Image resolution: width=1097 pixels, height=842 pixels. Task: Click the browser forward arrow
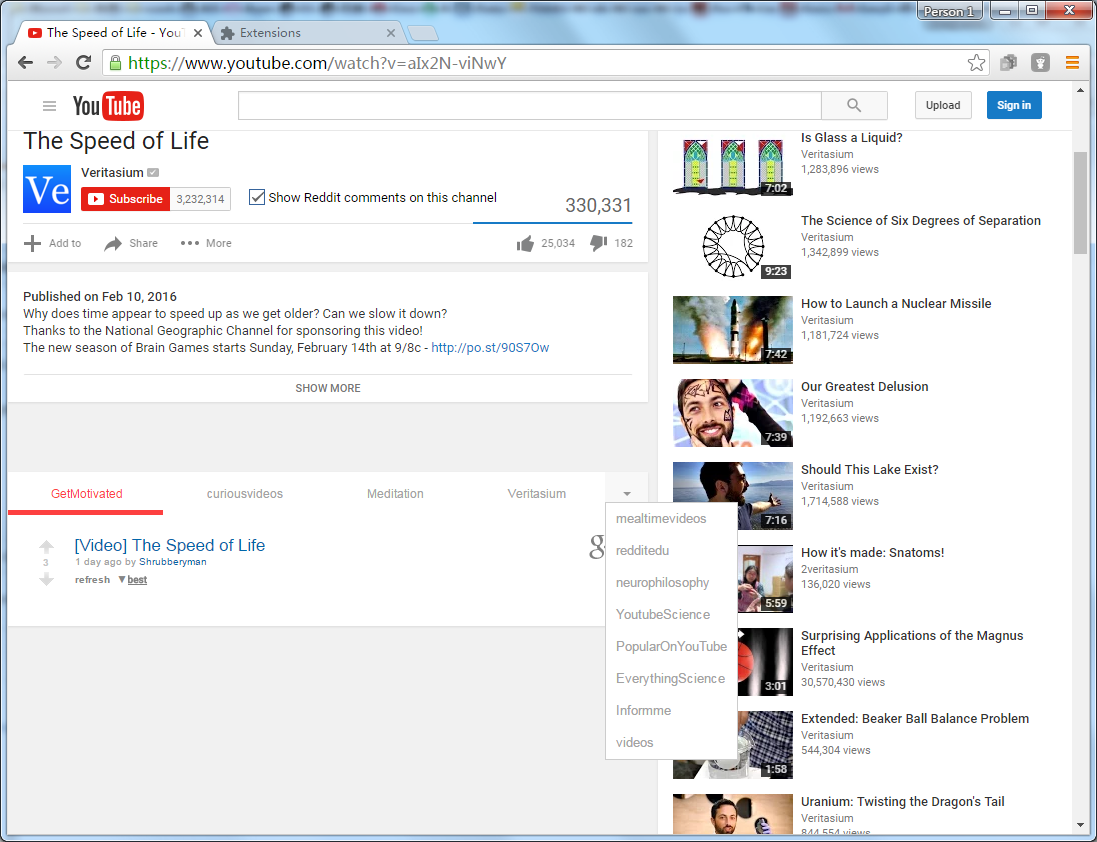click(54, 63)
